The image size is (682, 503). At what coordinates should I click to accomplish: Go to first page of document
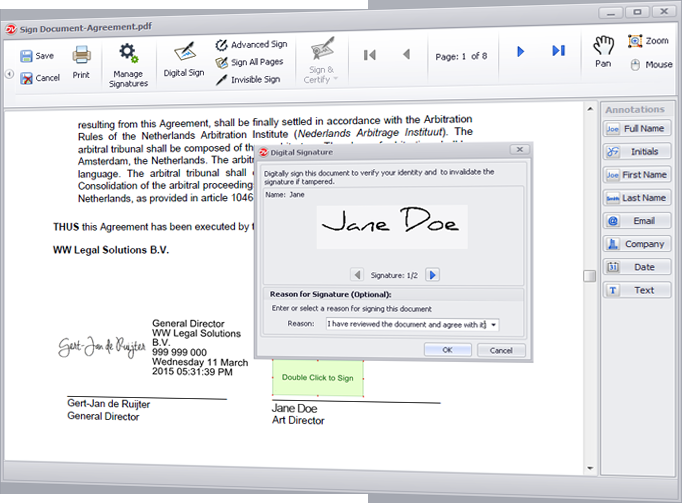click(369, 55)
